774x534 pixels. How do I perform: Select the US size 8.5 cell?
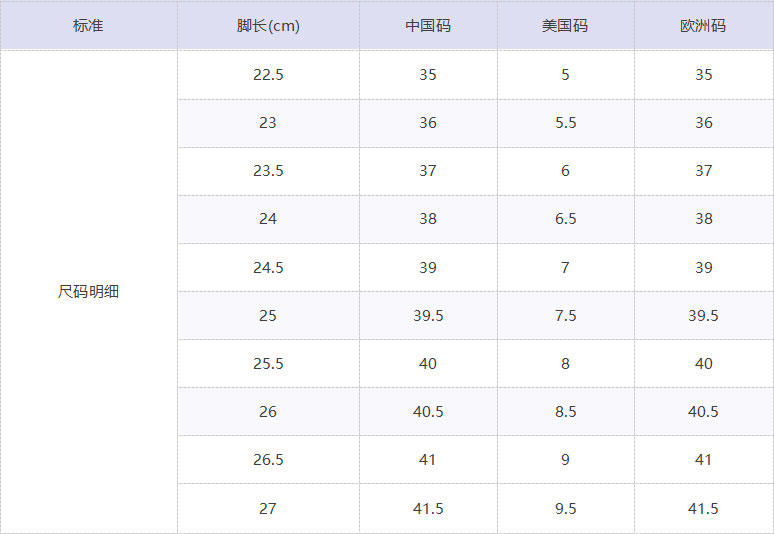click(565, 412)
